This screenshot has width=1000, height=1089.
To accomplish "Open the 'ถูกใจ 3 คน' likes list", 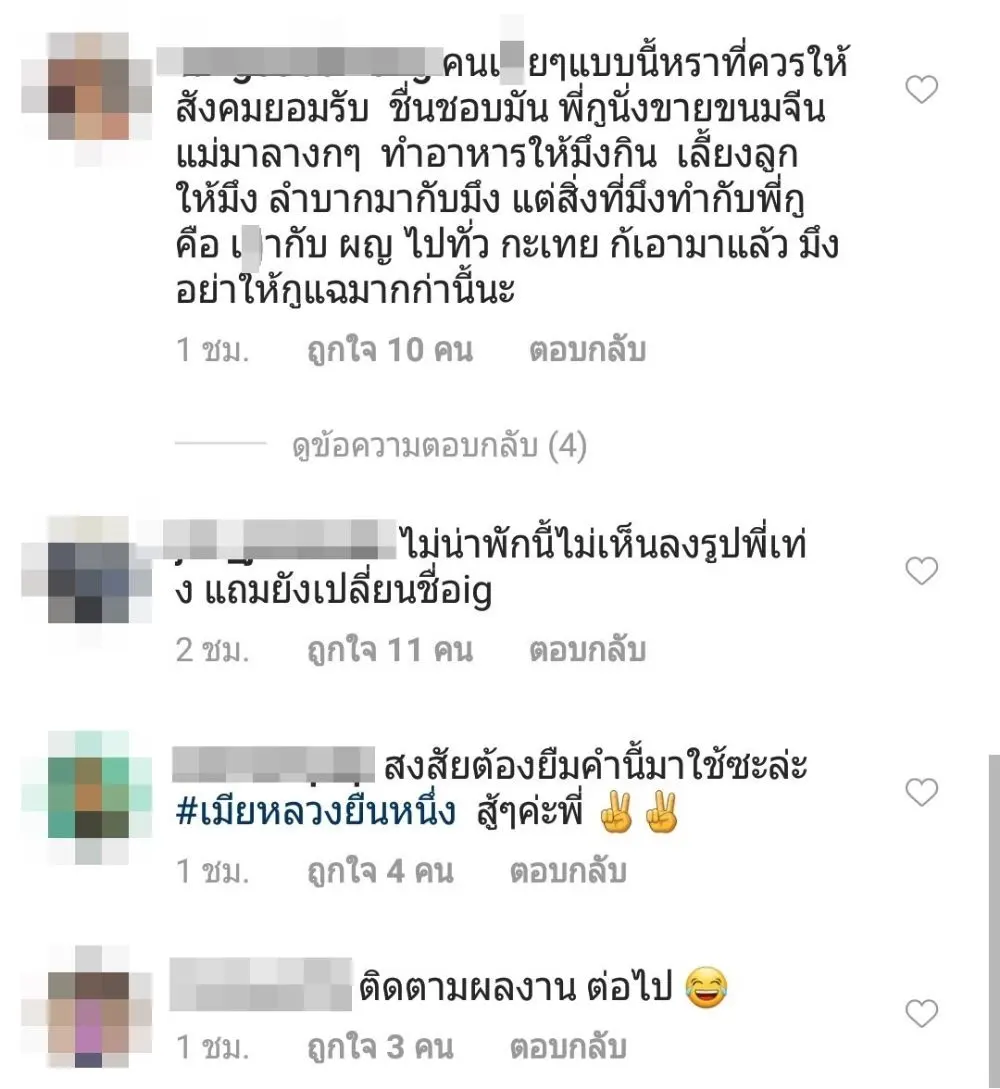I will pos(381,1047).
